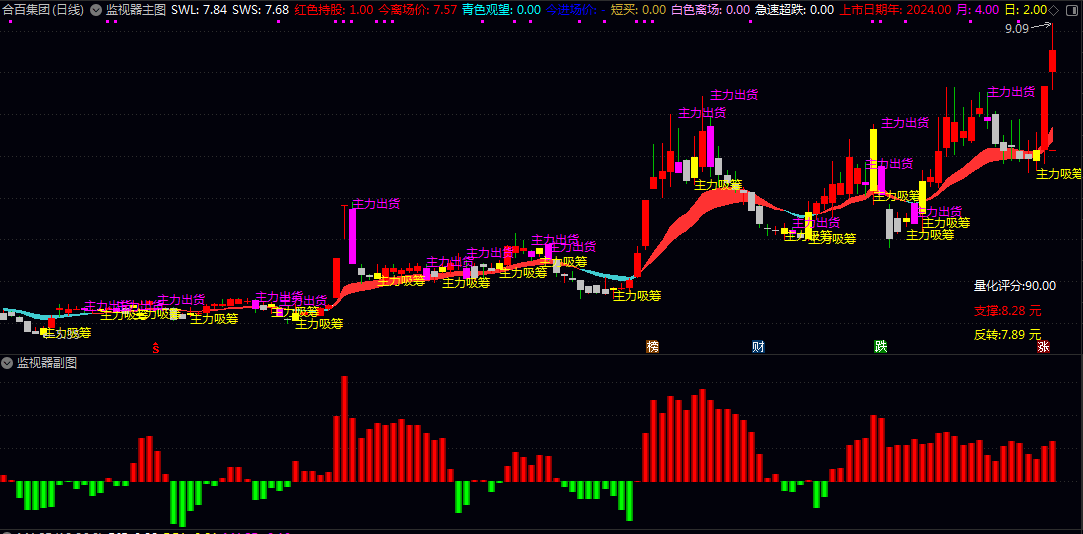Click the 急速超跌: 0.00 value

pos(794,10)
